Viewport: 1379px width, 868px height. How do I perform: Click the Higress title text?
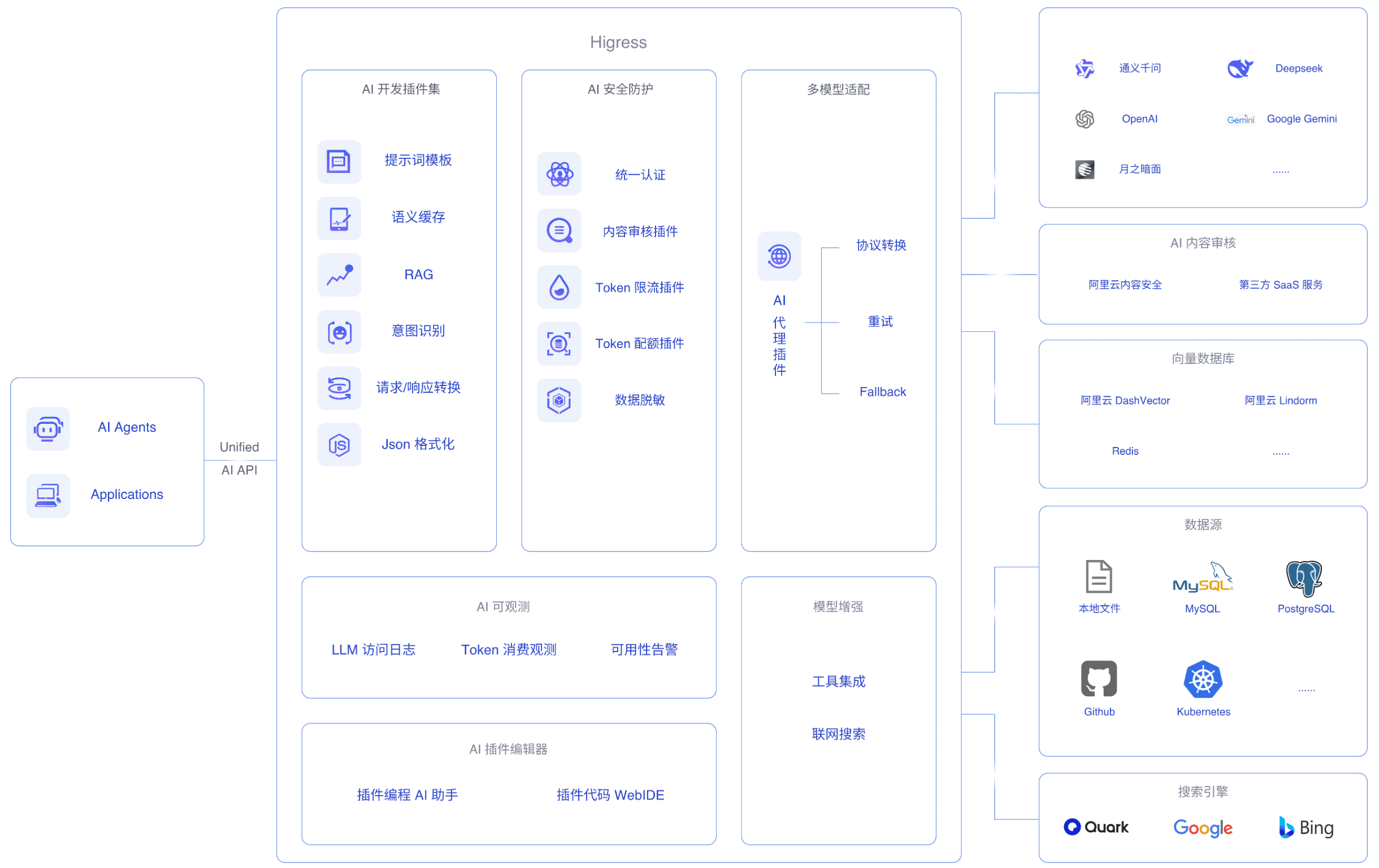click(618, 42)
